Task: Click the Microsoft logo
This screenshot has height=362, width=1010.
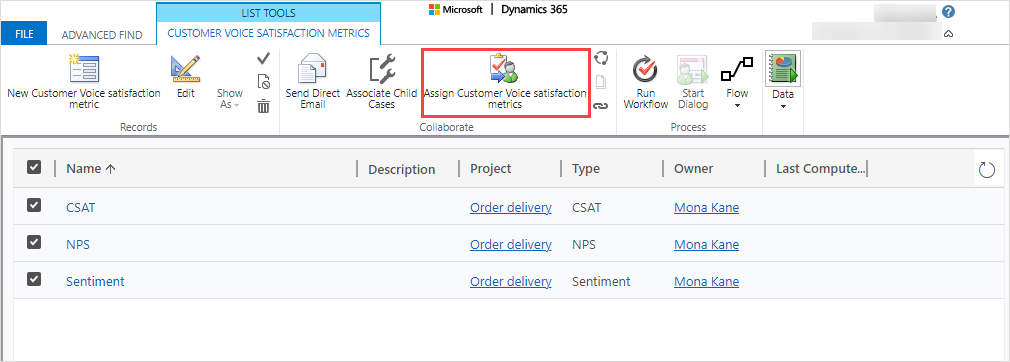Action: (456, 10)
